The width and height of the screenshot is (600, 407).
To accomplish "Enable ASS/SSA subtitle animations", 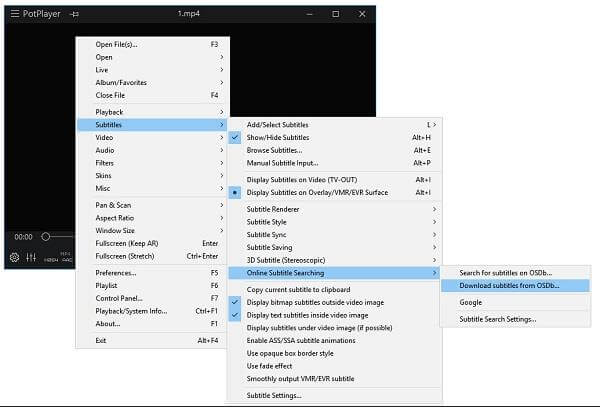I will 335,340.
